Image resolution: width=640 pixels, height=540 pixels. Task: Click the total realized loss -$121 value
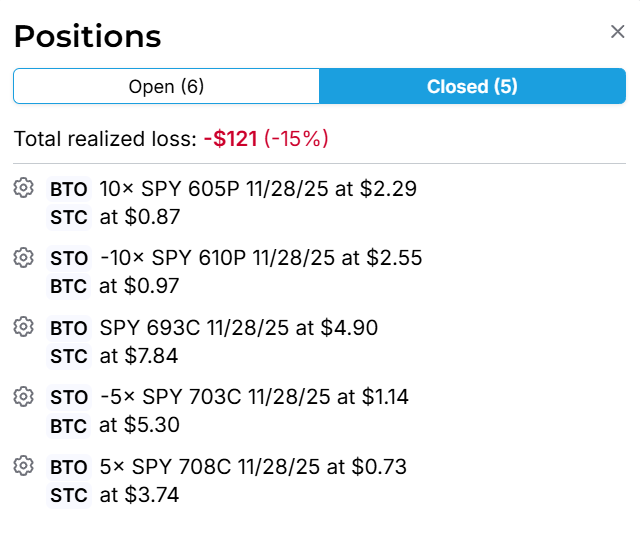click(230, 139)
